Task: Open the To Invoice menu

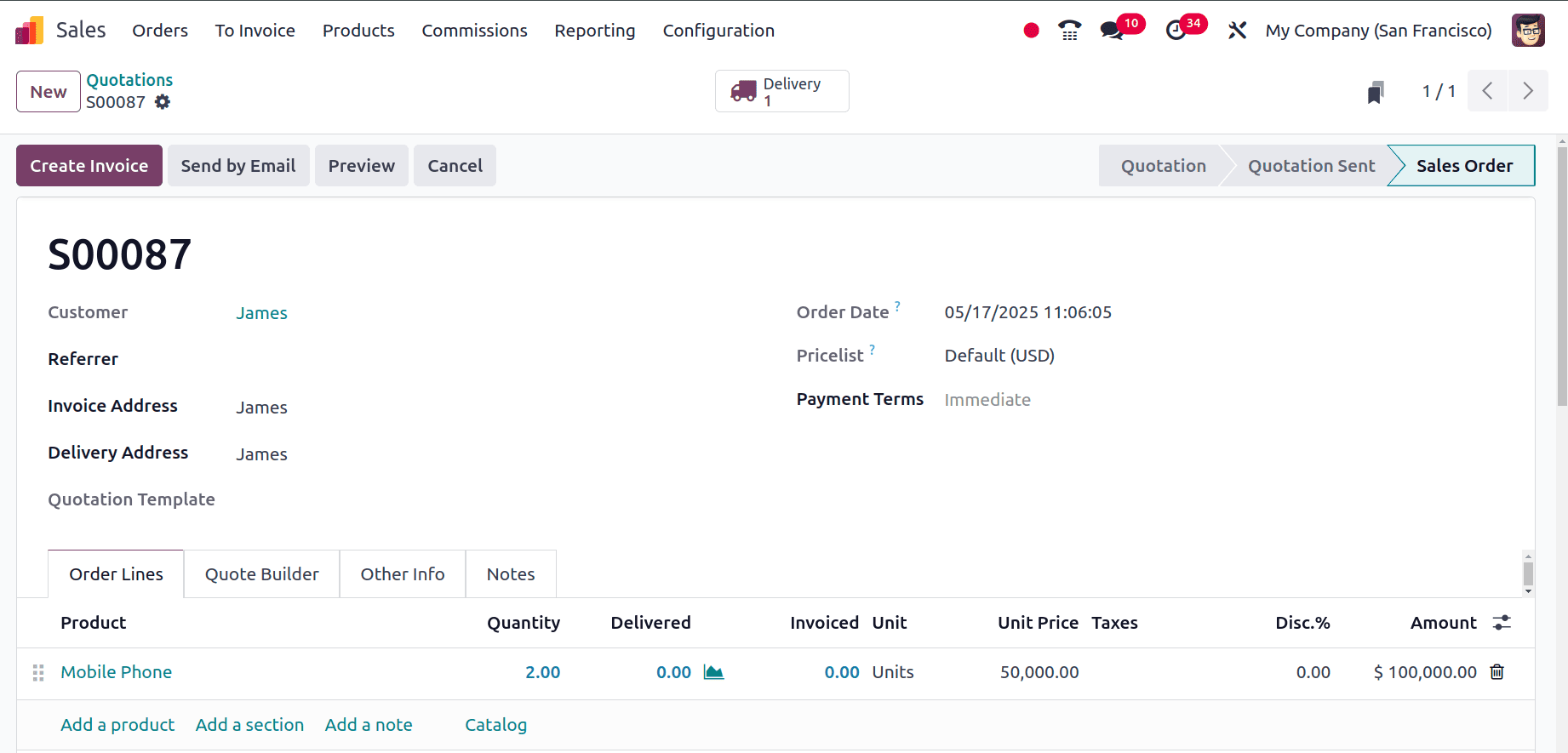Action: (255, 31)
